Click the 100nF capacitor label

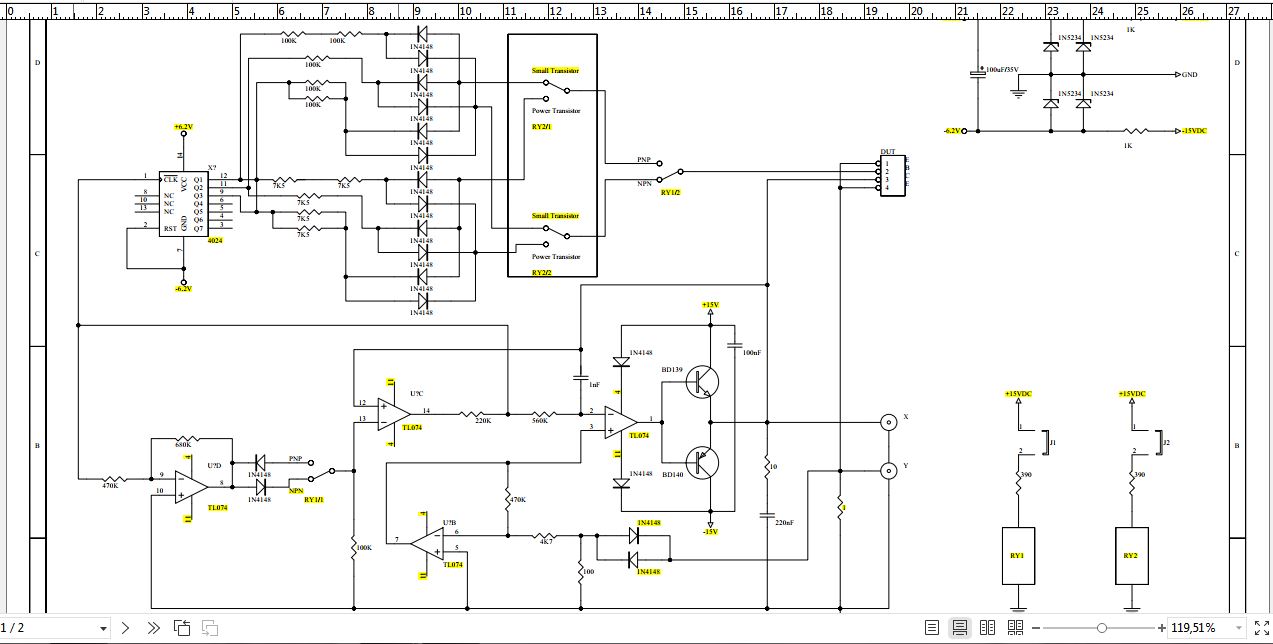point(751,353)
